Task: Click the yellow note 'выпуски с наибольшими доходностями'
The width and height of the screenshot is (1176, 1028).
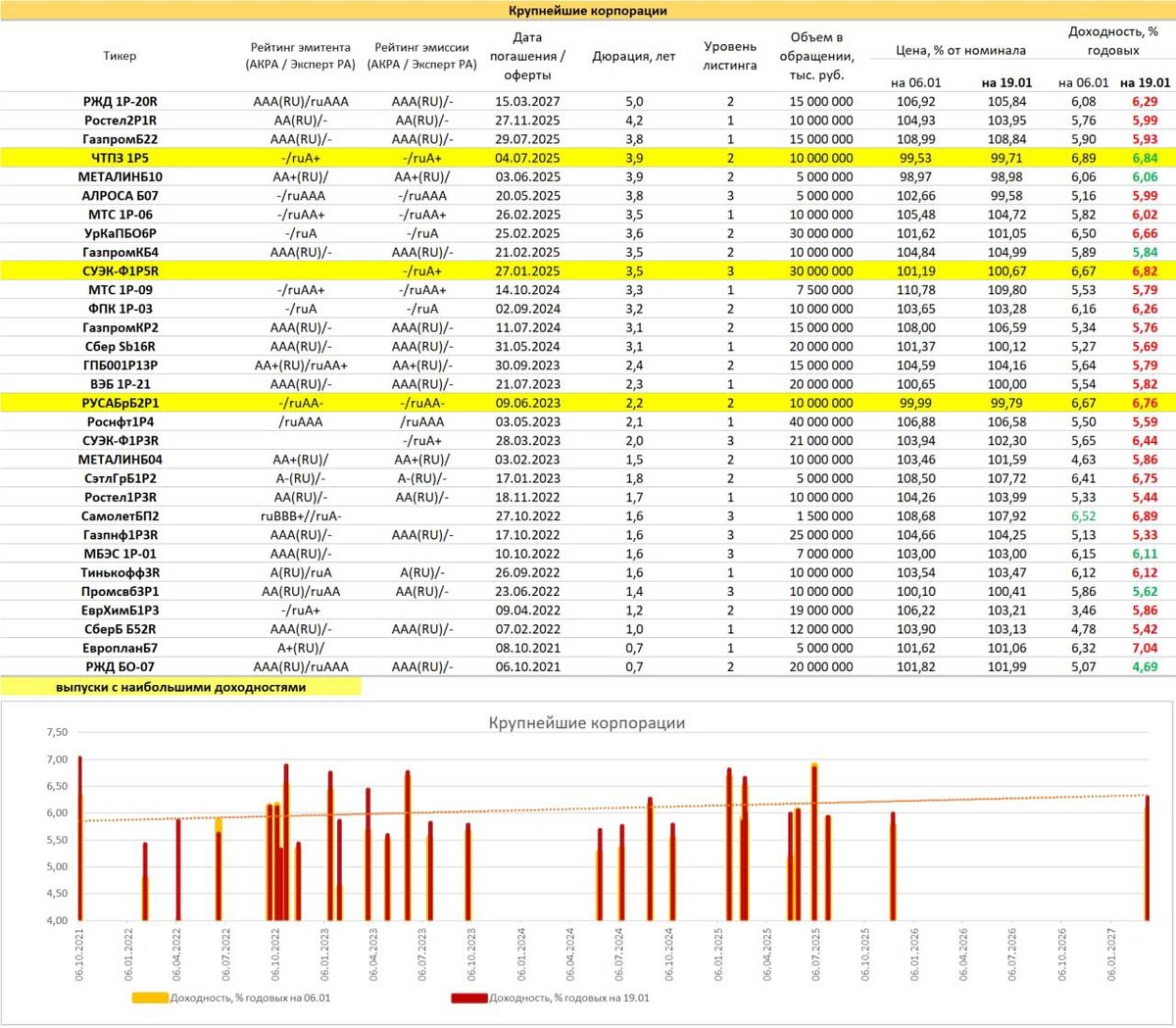Action: pos(180,687)
